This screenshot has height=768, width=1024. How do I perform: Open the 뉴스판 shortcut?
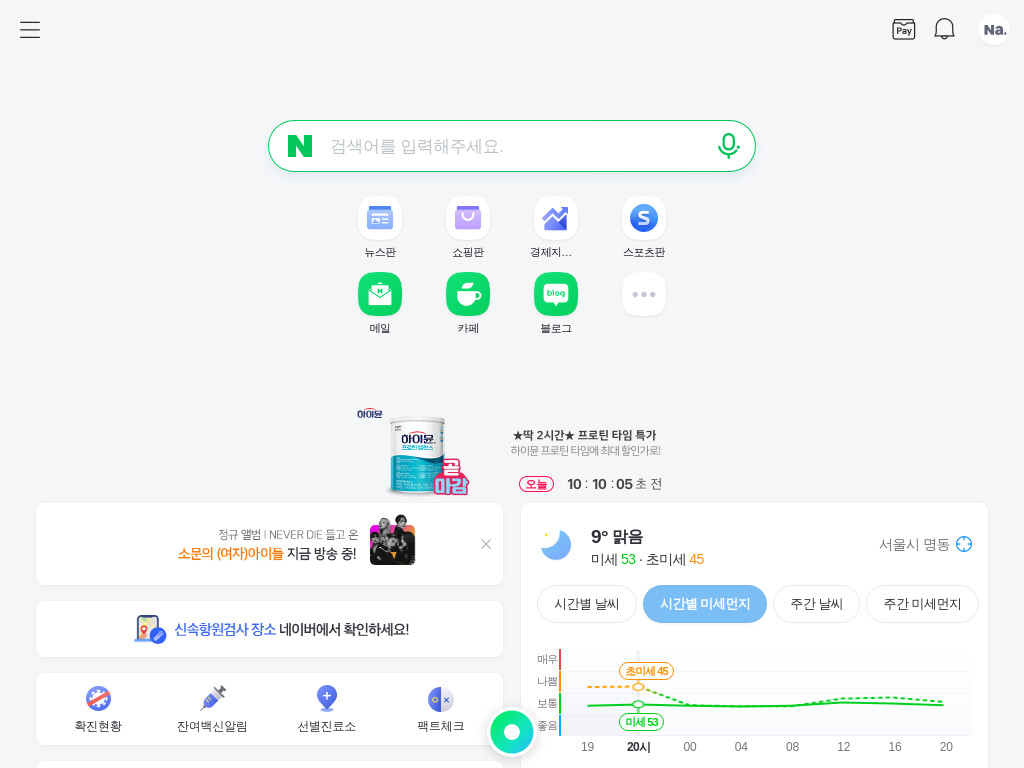(380, 227)
